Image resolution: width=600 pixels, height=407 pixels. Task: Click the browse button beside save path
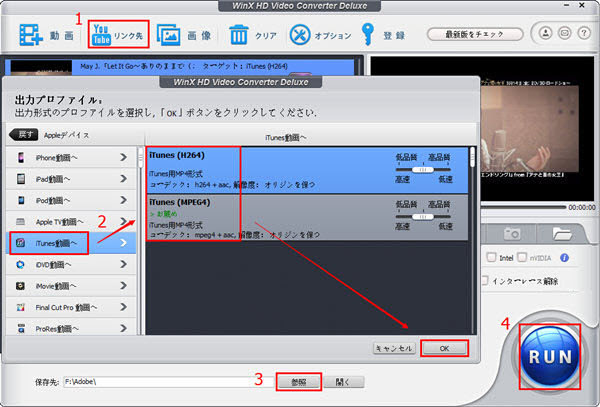coord(298,382)
